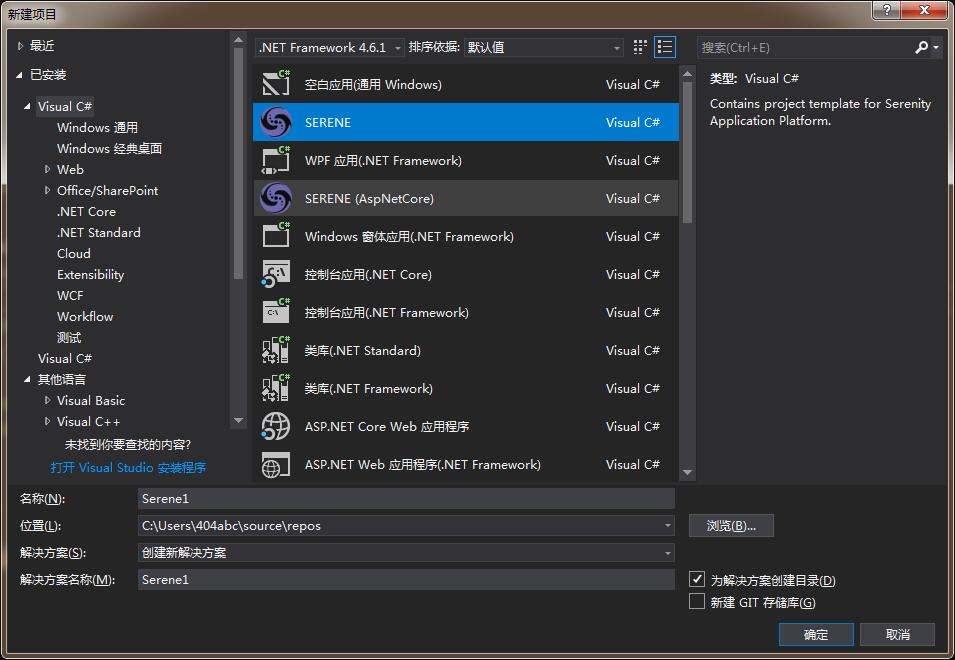Select Windows 经典桌面 category
The width and height of the screenshot is (955, 660).
[x=110, y=149]
